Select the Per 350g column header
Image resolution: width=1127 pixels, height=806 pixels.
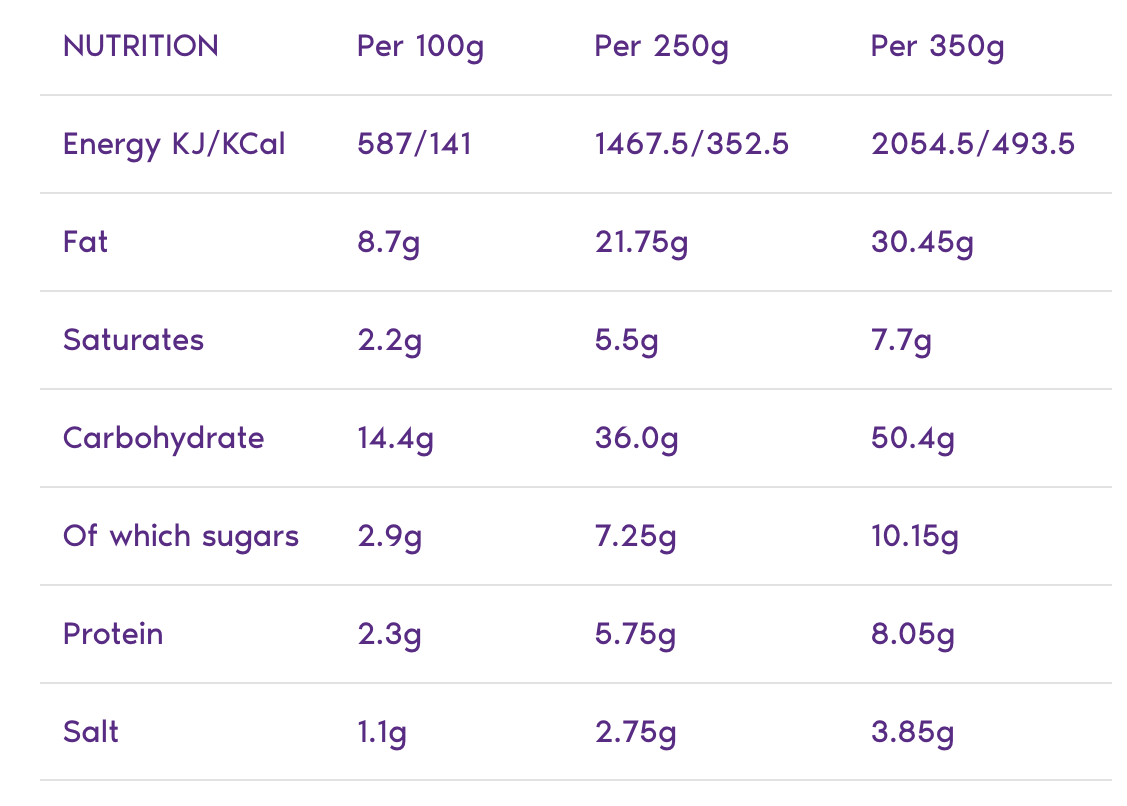937,47
